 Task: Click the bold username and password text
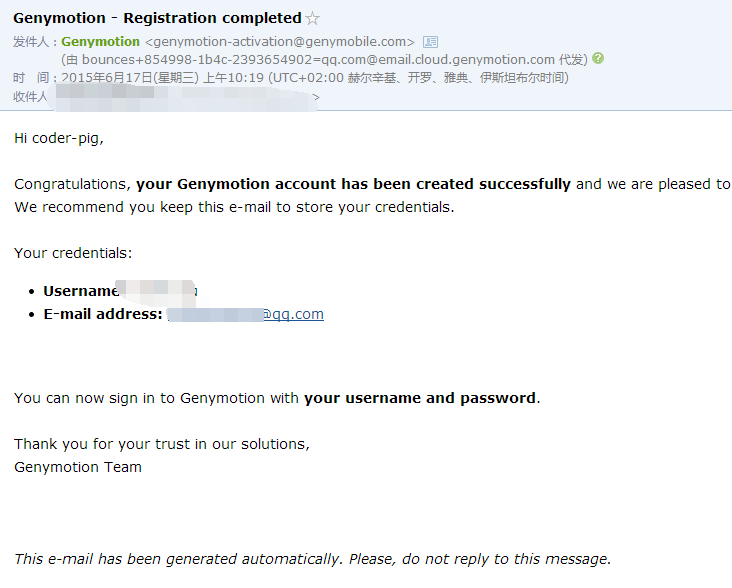tap(420, 398)
